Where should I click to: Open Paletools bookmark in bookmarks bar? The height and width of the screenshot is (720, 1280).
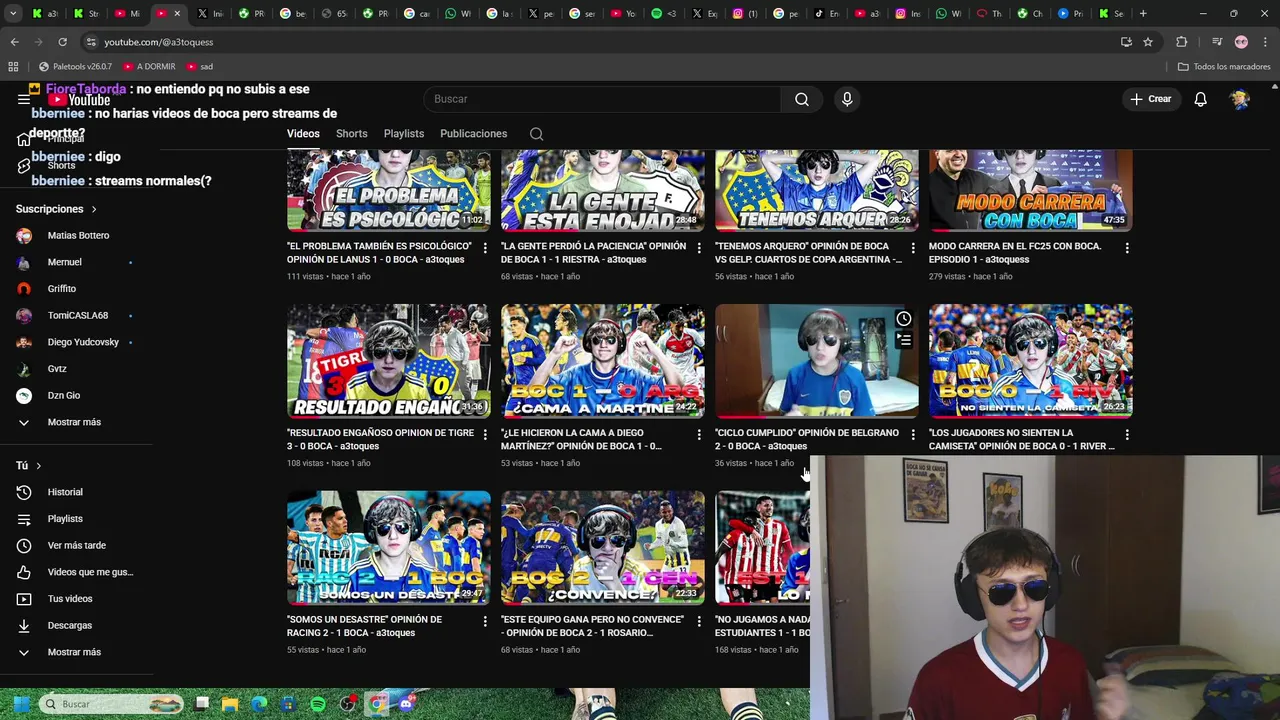(75, 67)
